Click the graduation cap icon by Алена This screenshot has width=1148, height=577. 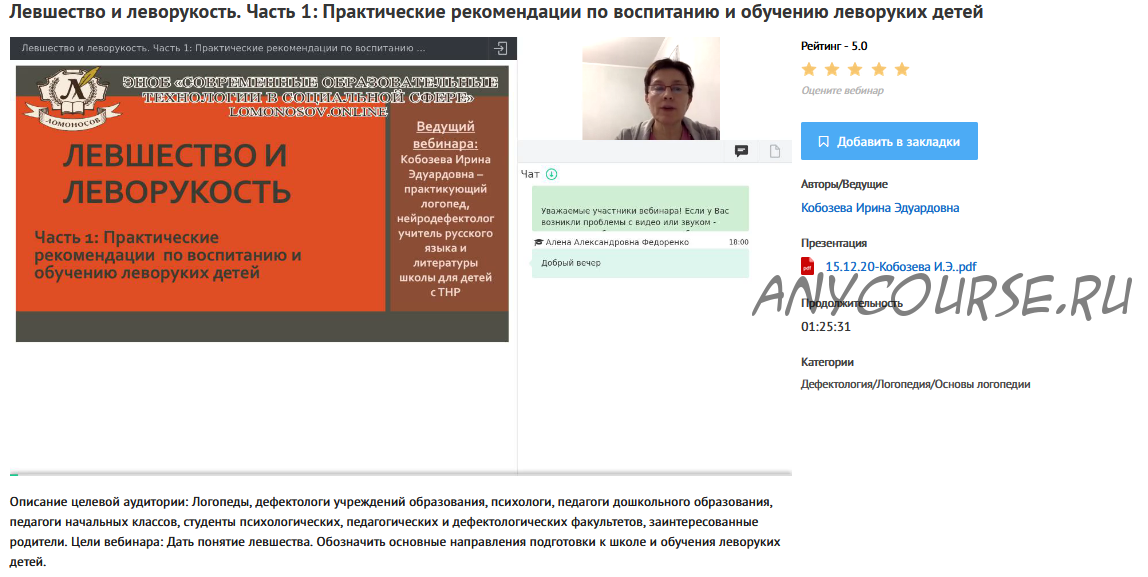[x=538, y=242]
